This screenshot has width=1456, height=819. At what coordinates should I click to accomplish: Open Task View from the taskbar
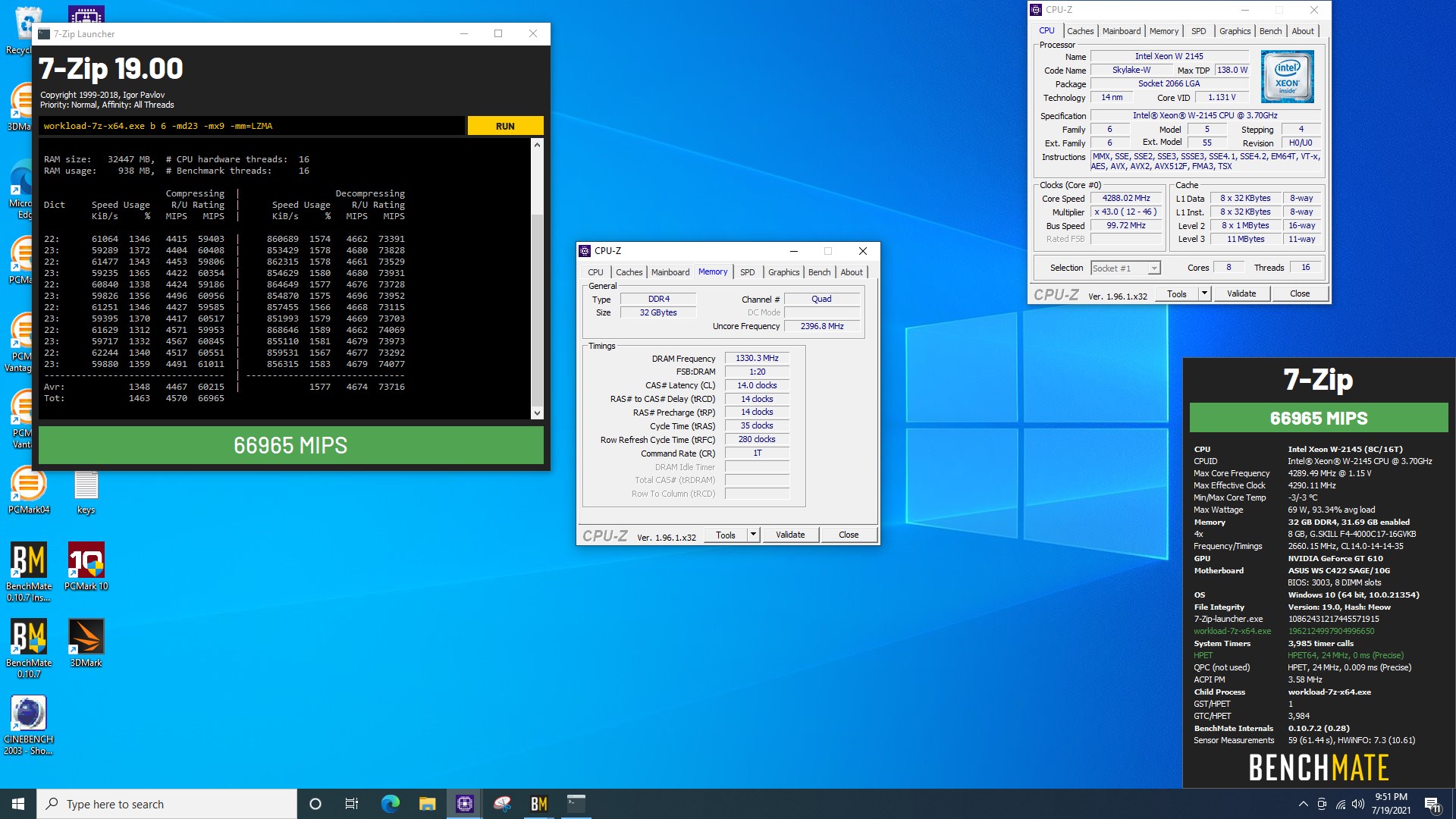click(352, 804)
